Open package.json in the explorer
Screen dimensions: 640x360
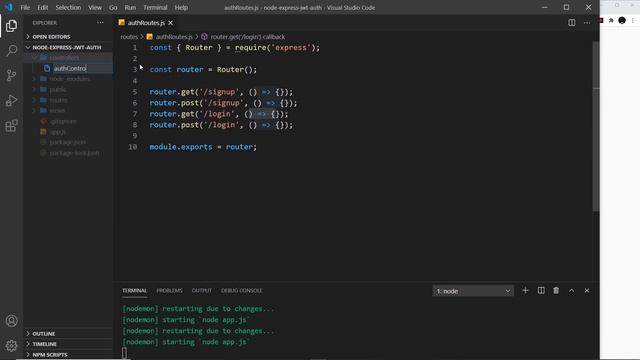[67, 142]
